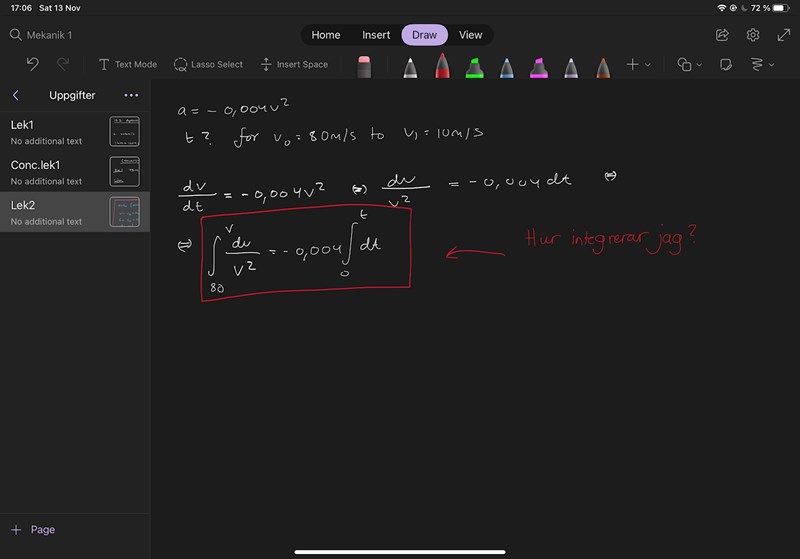Viewport: 800px width, 559px height.
Task: Switch to the View tab
Action: (470, 35)
